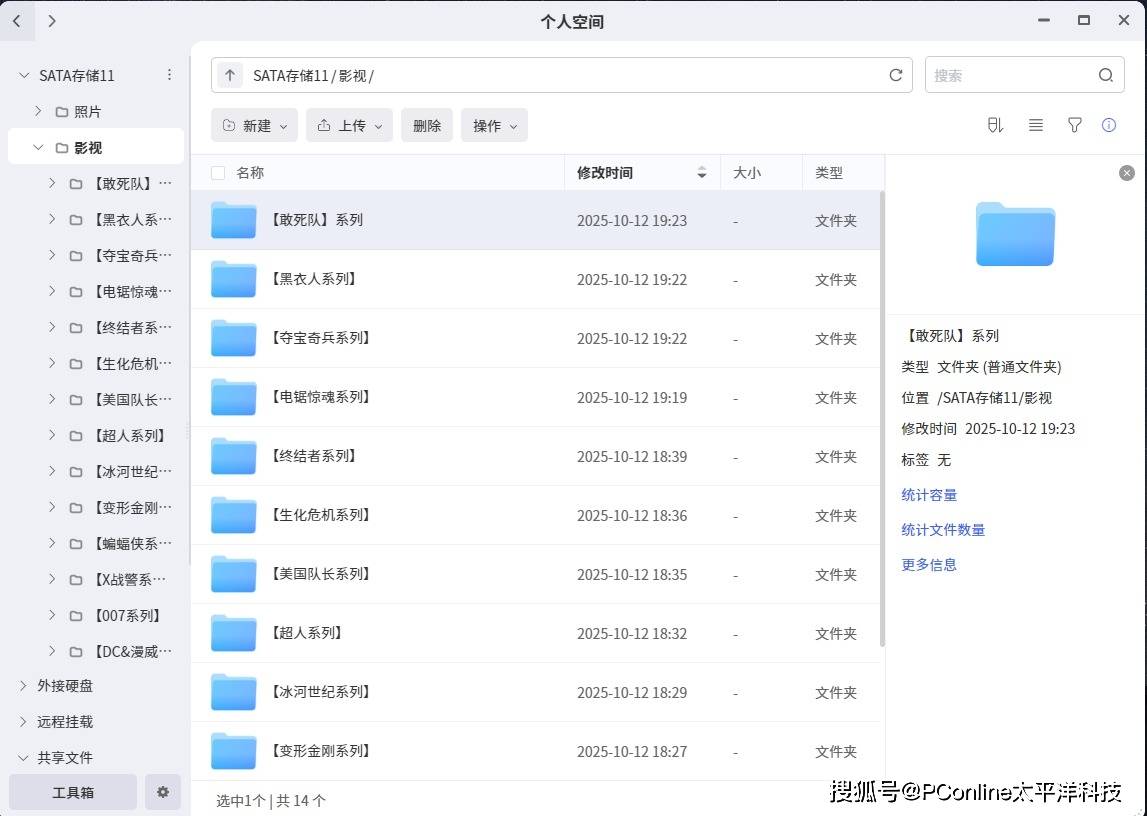
Task: Click the 统计容量 link
Action: pos(929,495)
